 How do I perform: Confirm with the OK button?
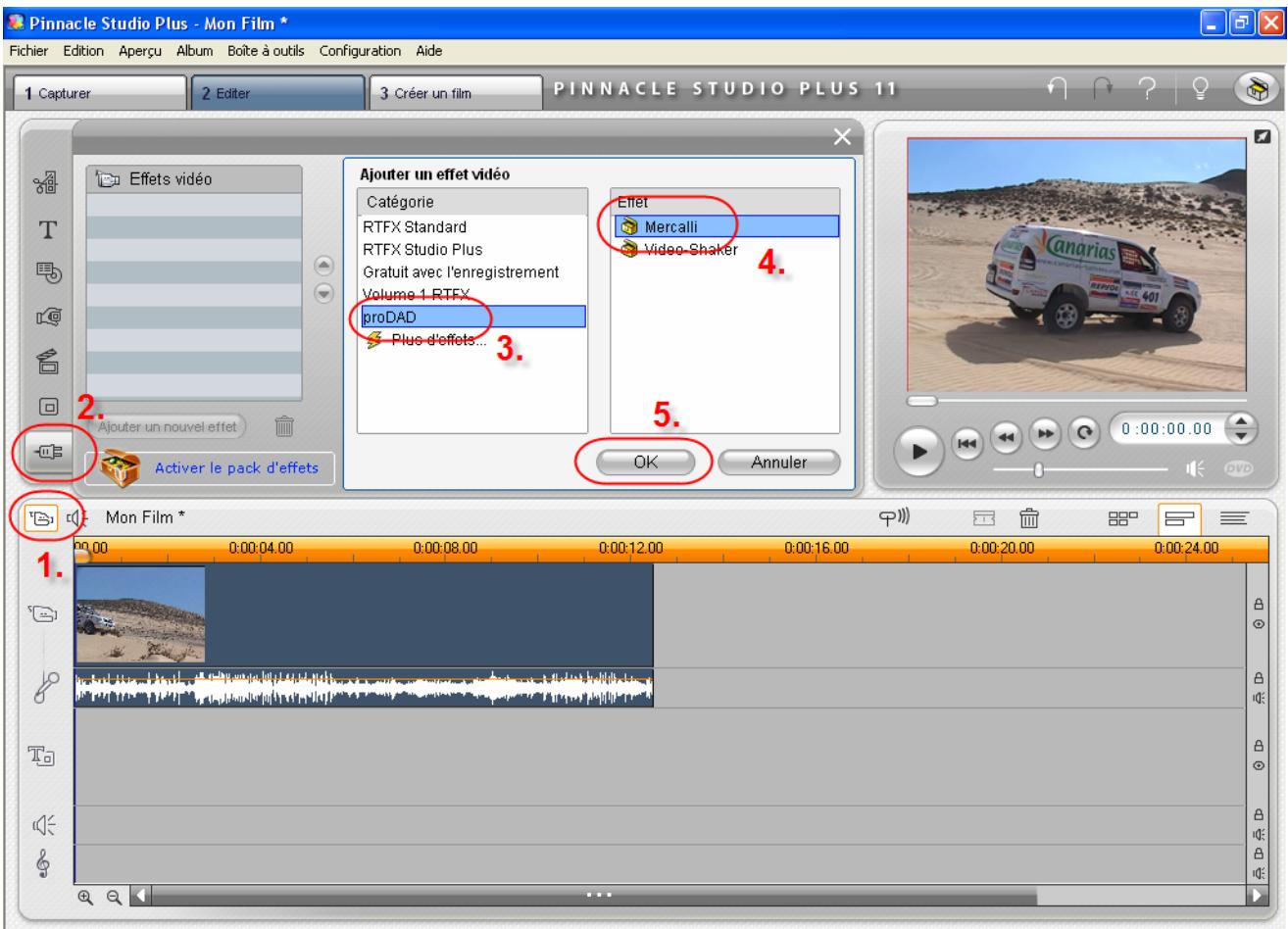pos(646,463)
